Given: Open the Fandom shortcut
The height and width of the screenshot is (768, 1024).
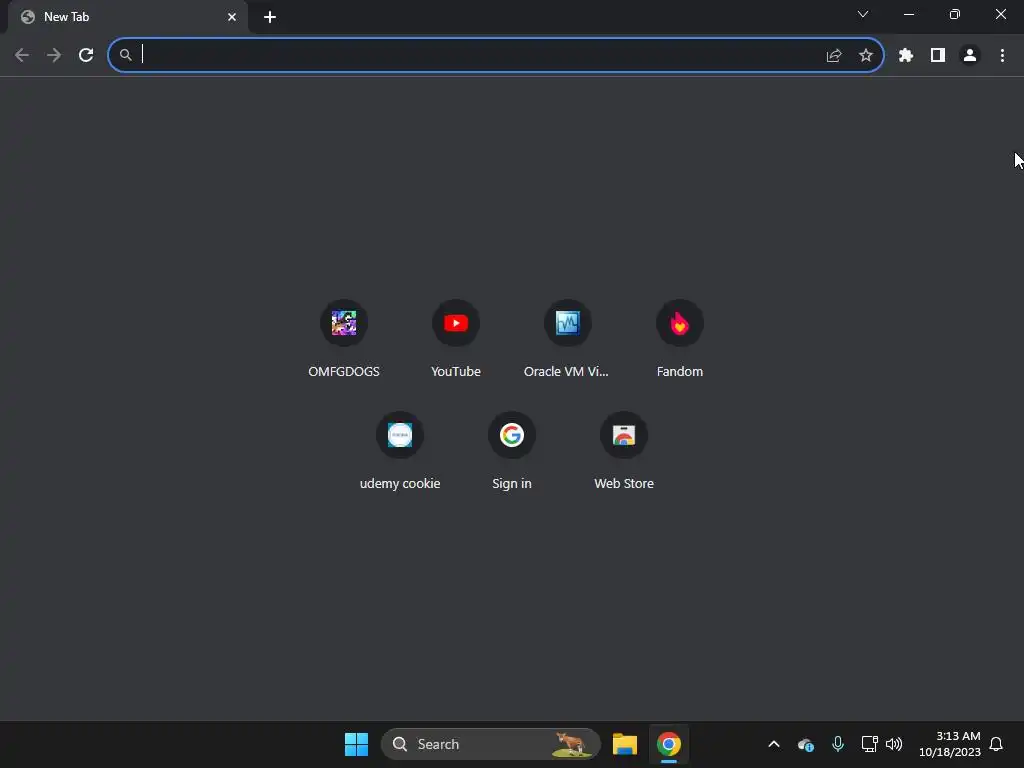Looking at the screenshot, I should pyautogui.click(x=680, y=340).
